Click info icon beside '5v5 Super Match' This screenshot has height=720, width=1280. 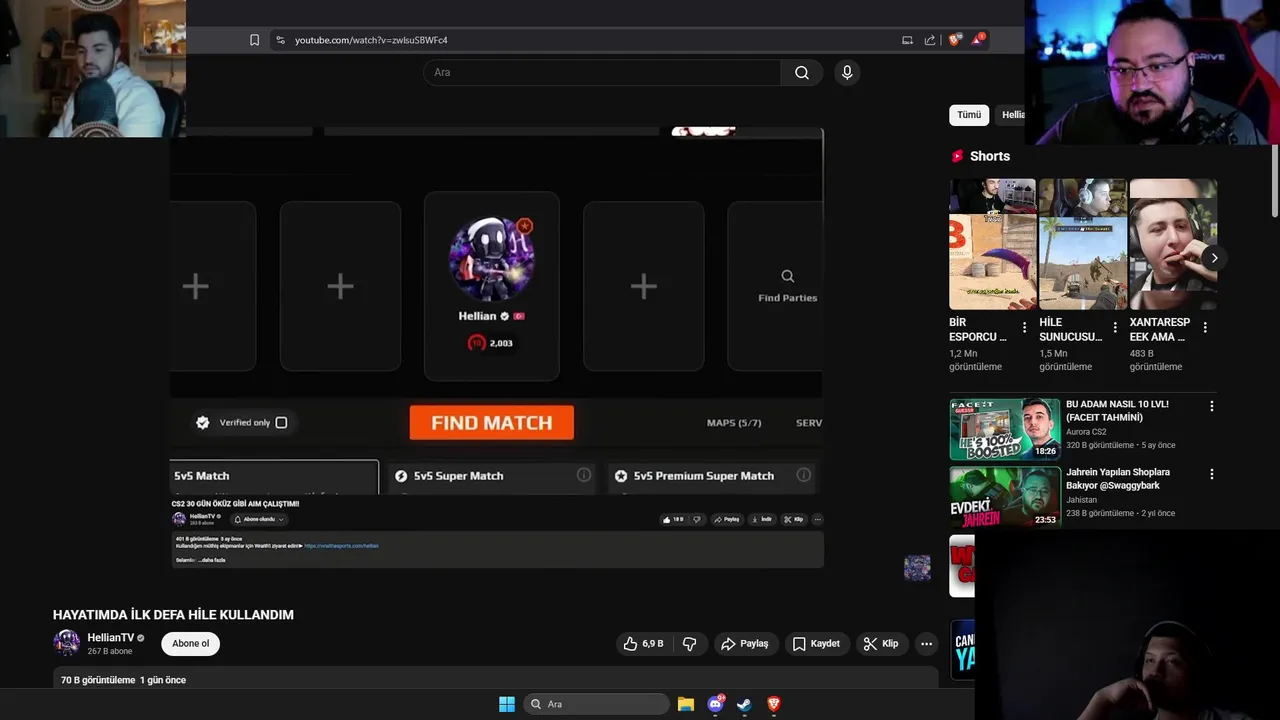[x=584, y=475]
